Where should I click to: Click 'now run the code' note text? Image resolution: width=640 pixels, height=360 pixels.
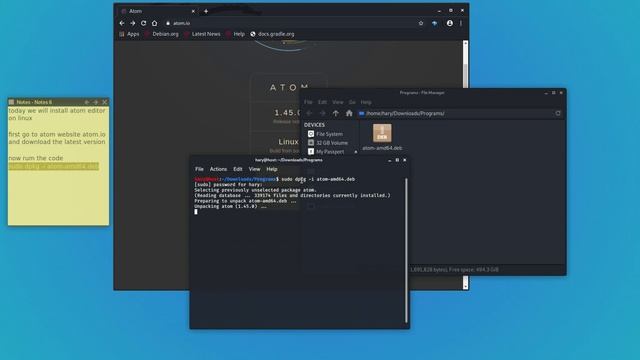click(x=36, y=158)
